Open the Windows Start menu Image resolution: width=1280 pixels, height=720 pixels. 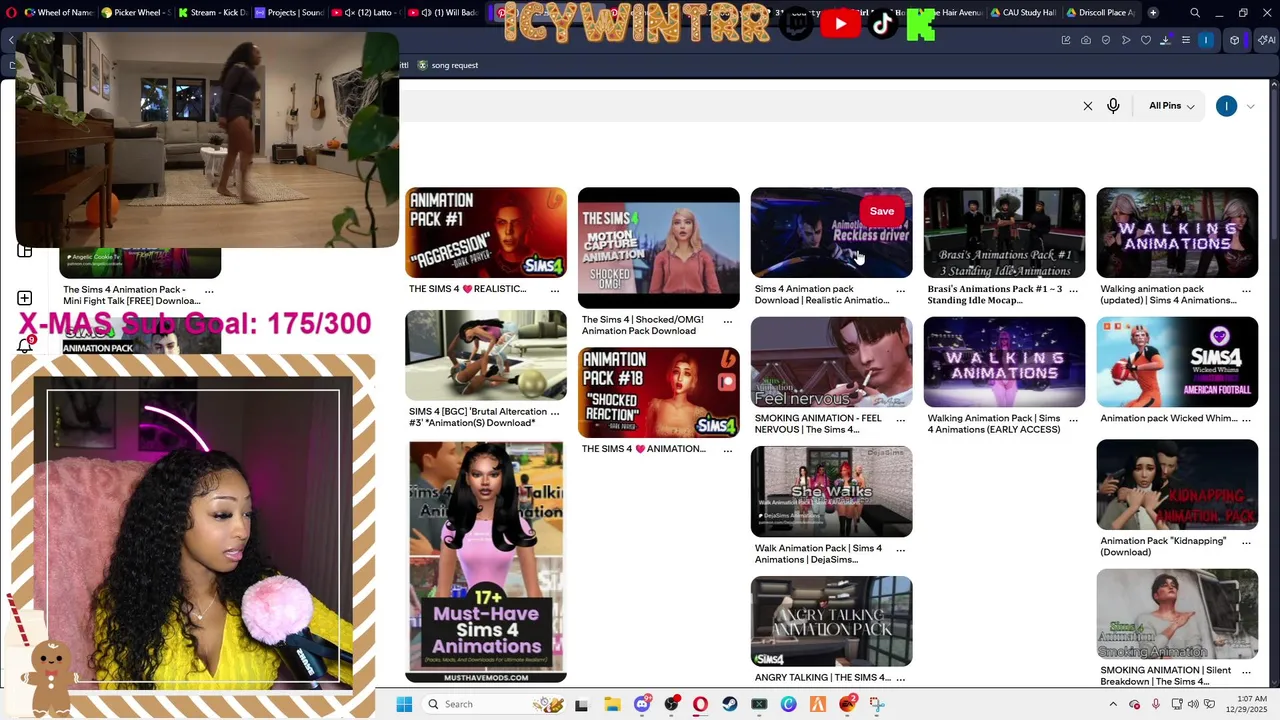click(404, 704)
